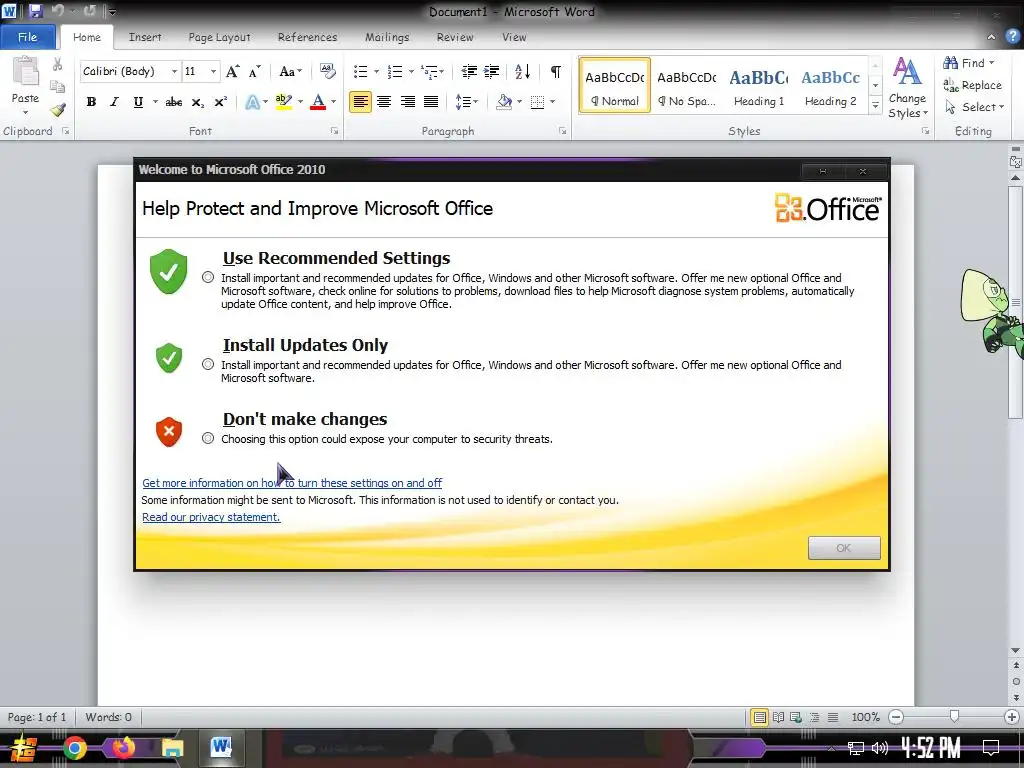Click the OK button in Office dialog
Viewport: 1024px width, 768px height.
(844, 548)
